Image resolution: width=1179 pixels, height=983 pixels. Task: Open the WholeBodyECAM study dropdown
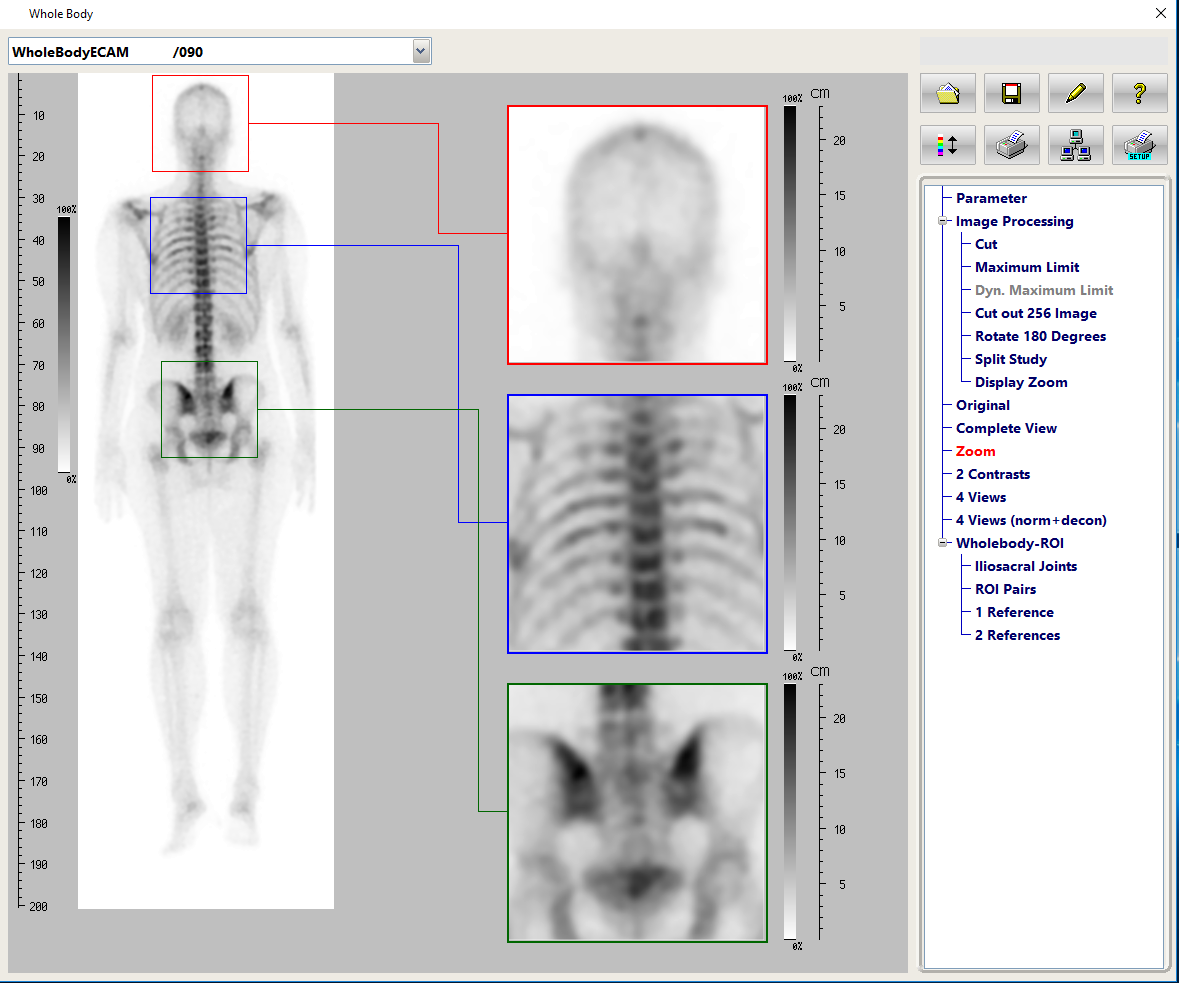(x=421, y=51)
